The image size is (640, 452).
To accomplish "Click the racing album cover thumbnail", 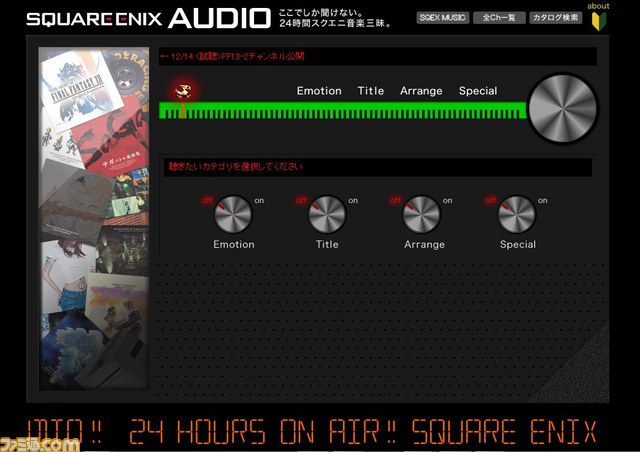I will 128,73.
